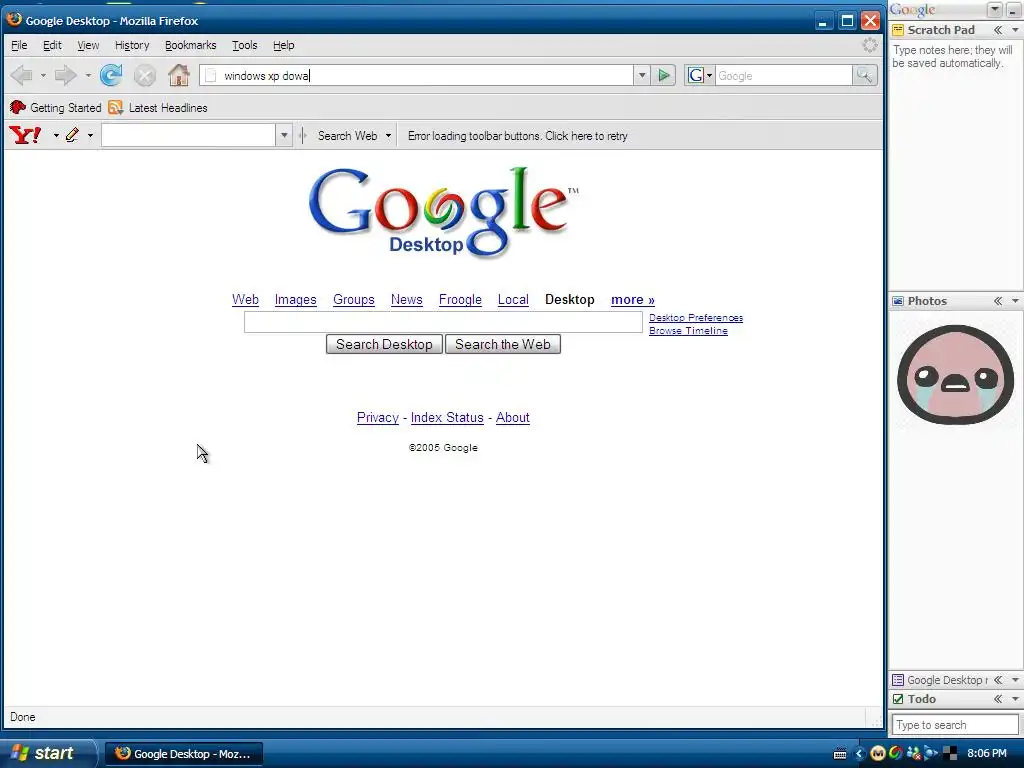This screenshot has width=1024, height=768.
Task: Open the Search Web dropdown arrow
Action: (x=389, y=136)
